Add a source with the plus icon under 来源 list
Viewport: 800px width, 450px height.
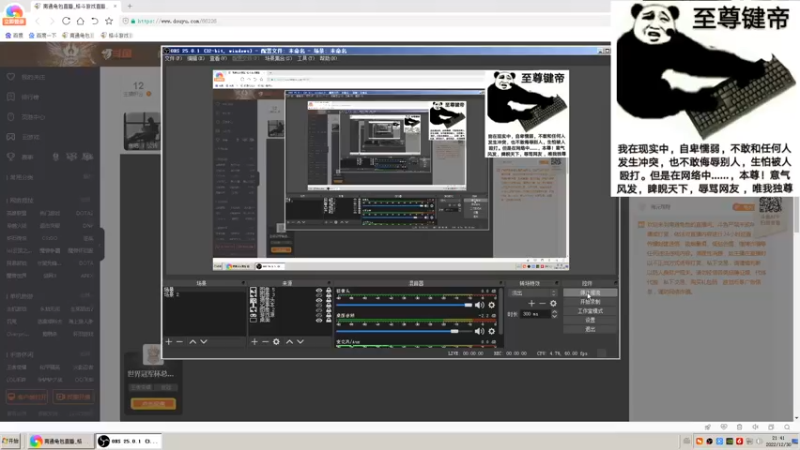coord(254,341)
